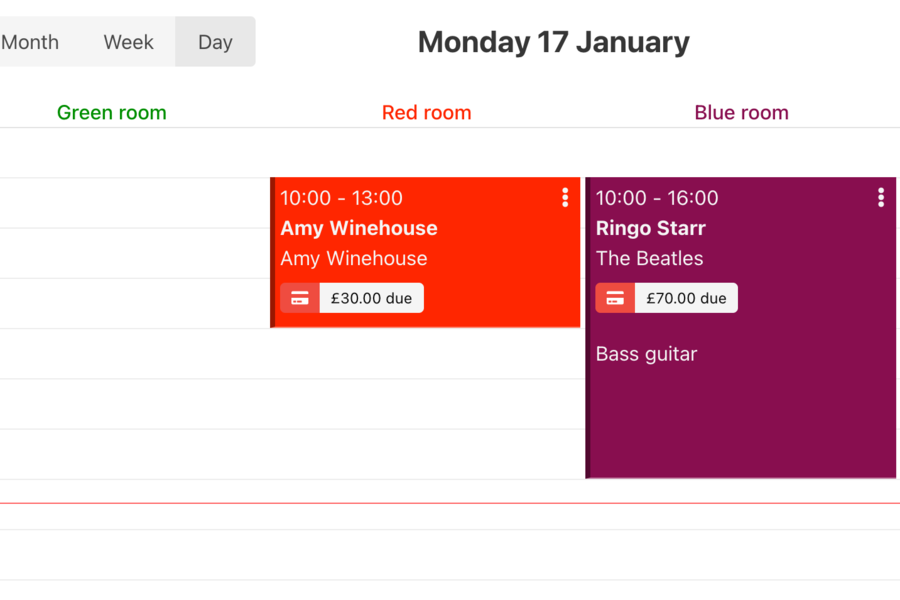Click the payment card icon on Amy Winehouse booking
Viewport: 900px width, 600px height.
tap(300, 298)
